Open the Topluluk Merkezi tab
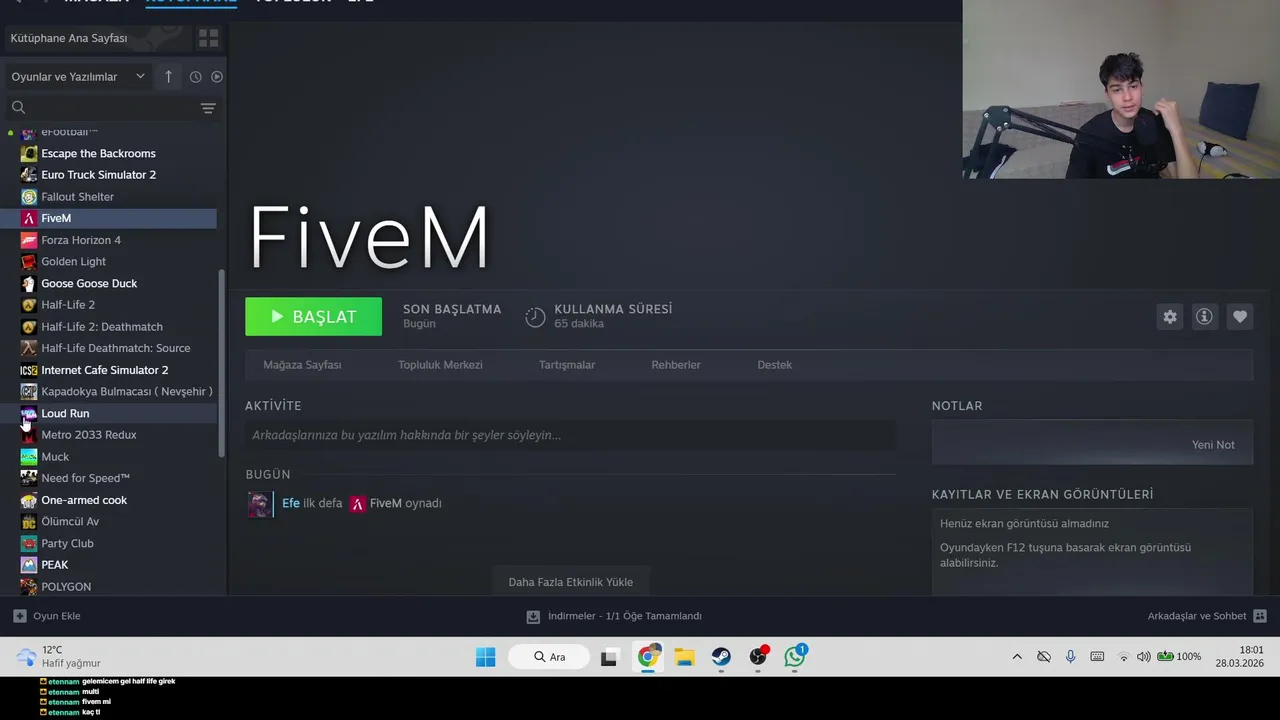 click(440, 365)
